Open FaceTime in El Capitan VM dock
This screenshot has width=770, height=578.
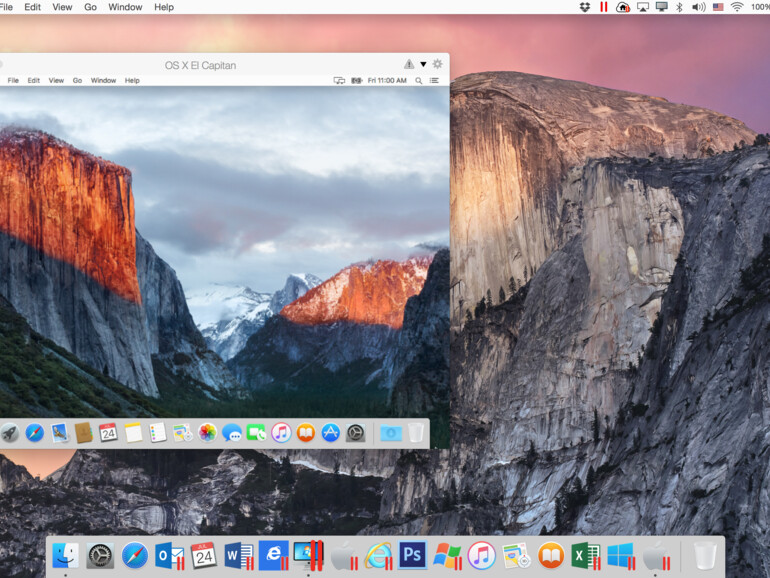pyautogui.click(x=256, y=433)
